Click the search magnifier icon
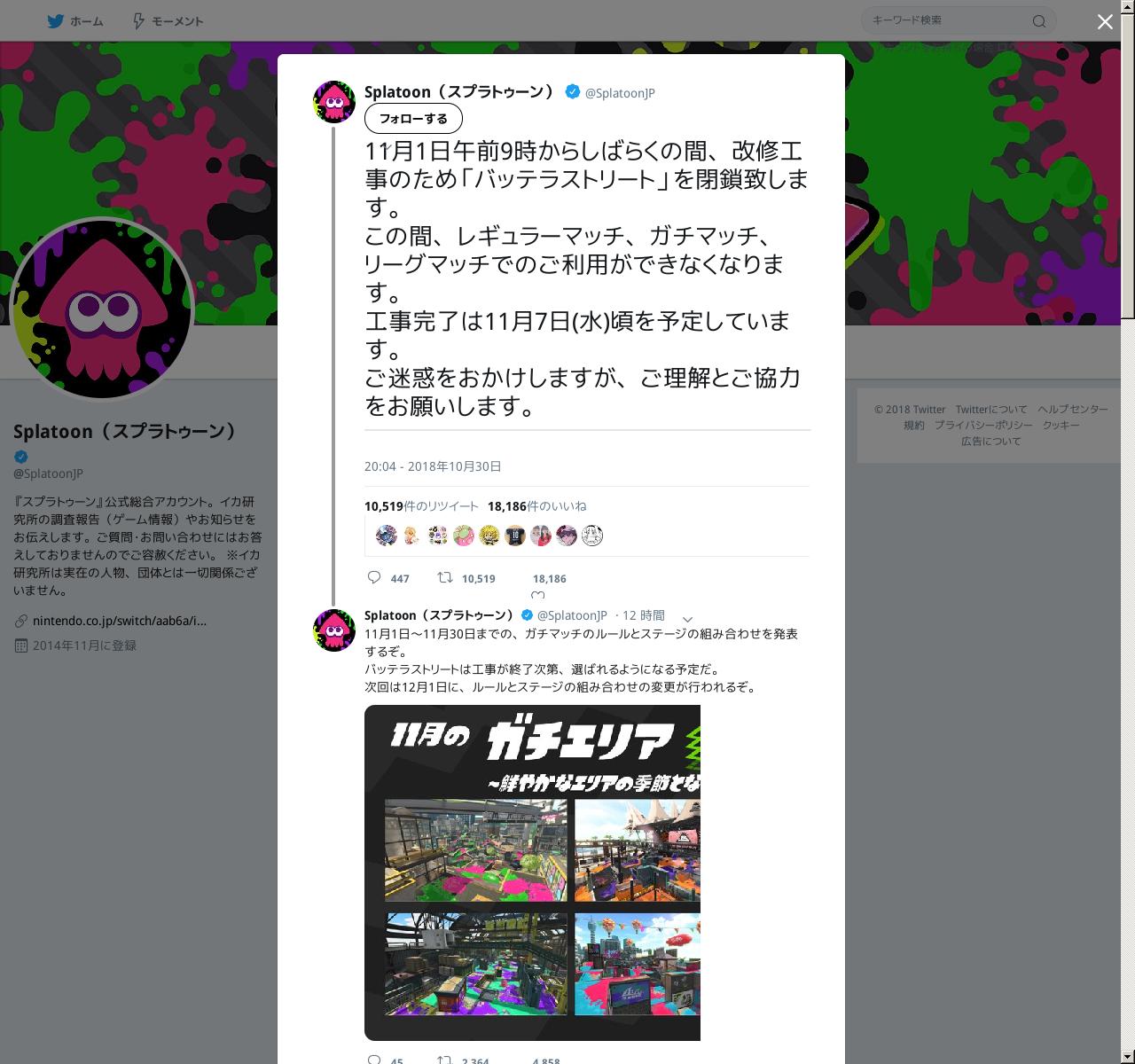 pyautogui.click(x=1039, y=21)
